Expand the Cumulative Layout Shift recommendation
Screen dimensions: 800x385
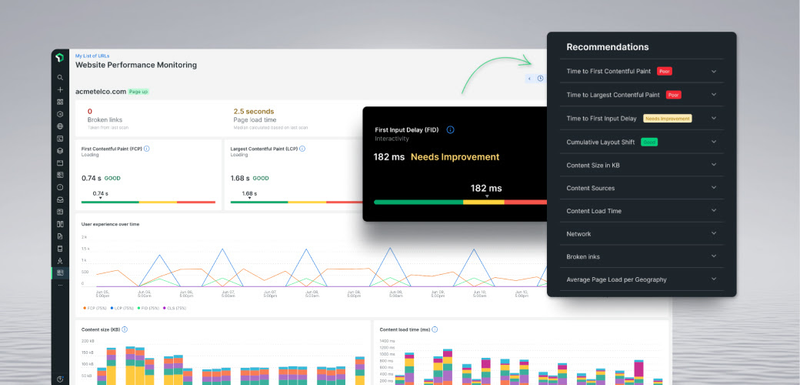click(x=642, y=142)
